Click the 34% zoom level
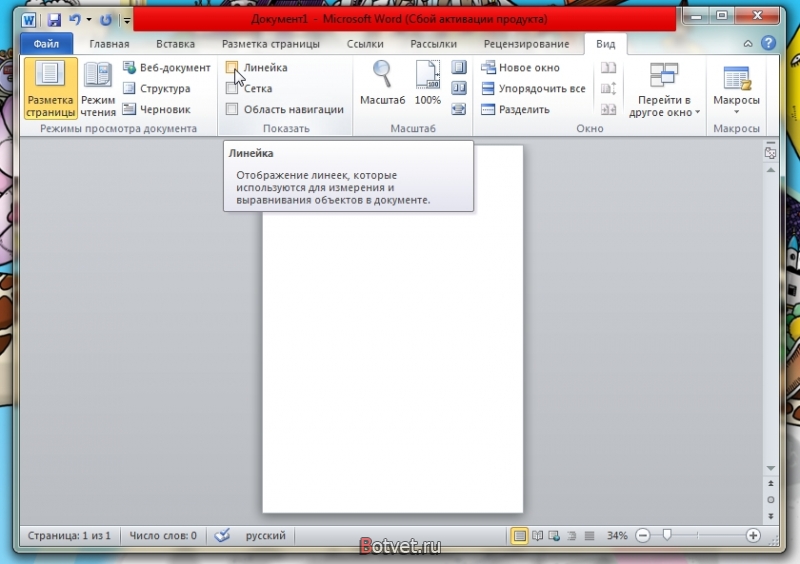This screenshot has height=564, width=800. point(617,535)
